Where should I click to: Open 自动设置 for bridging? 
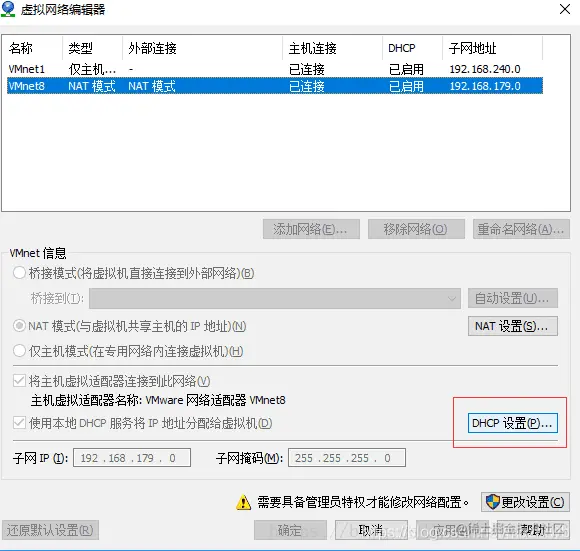[x=513, y=298]
